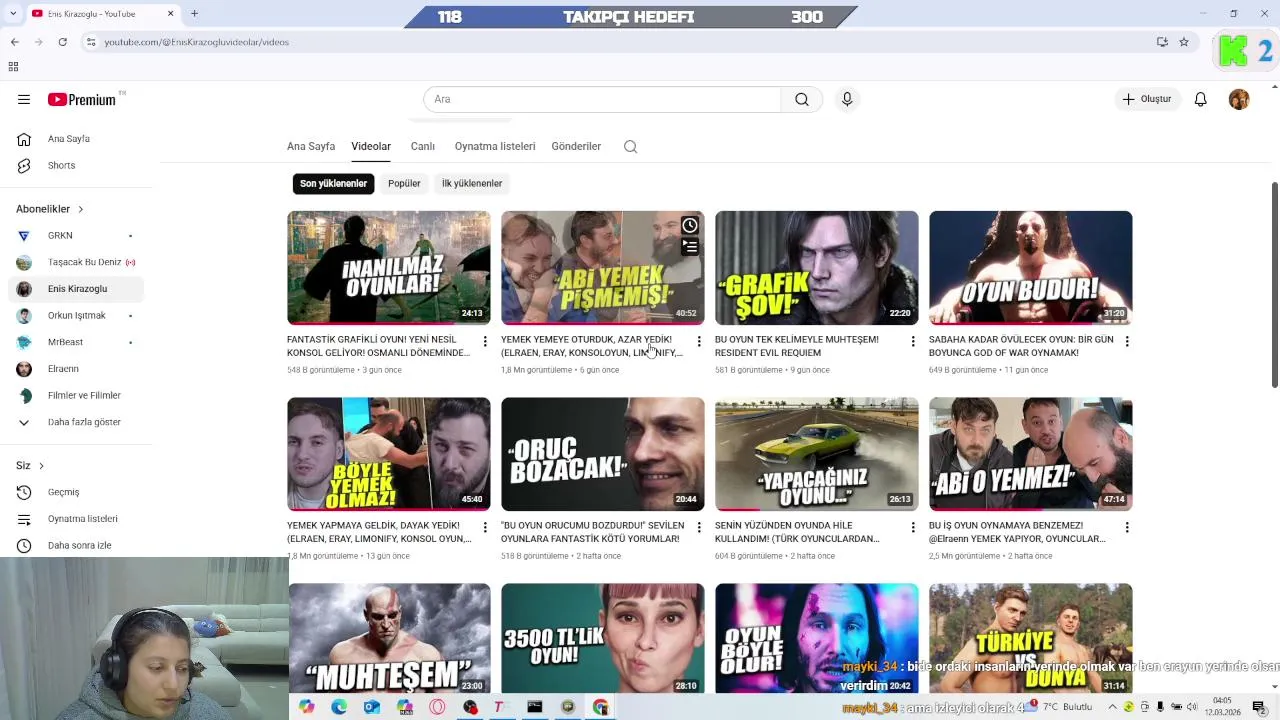The image size is (1280, 720).
Task: Select the Popüler filter chip
Action: pyautogui.click(x=404, y=183)
